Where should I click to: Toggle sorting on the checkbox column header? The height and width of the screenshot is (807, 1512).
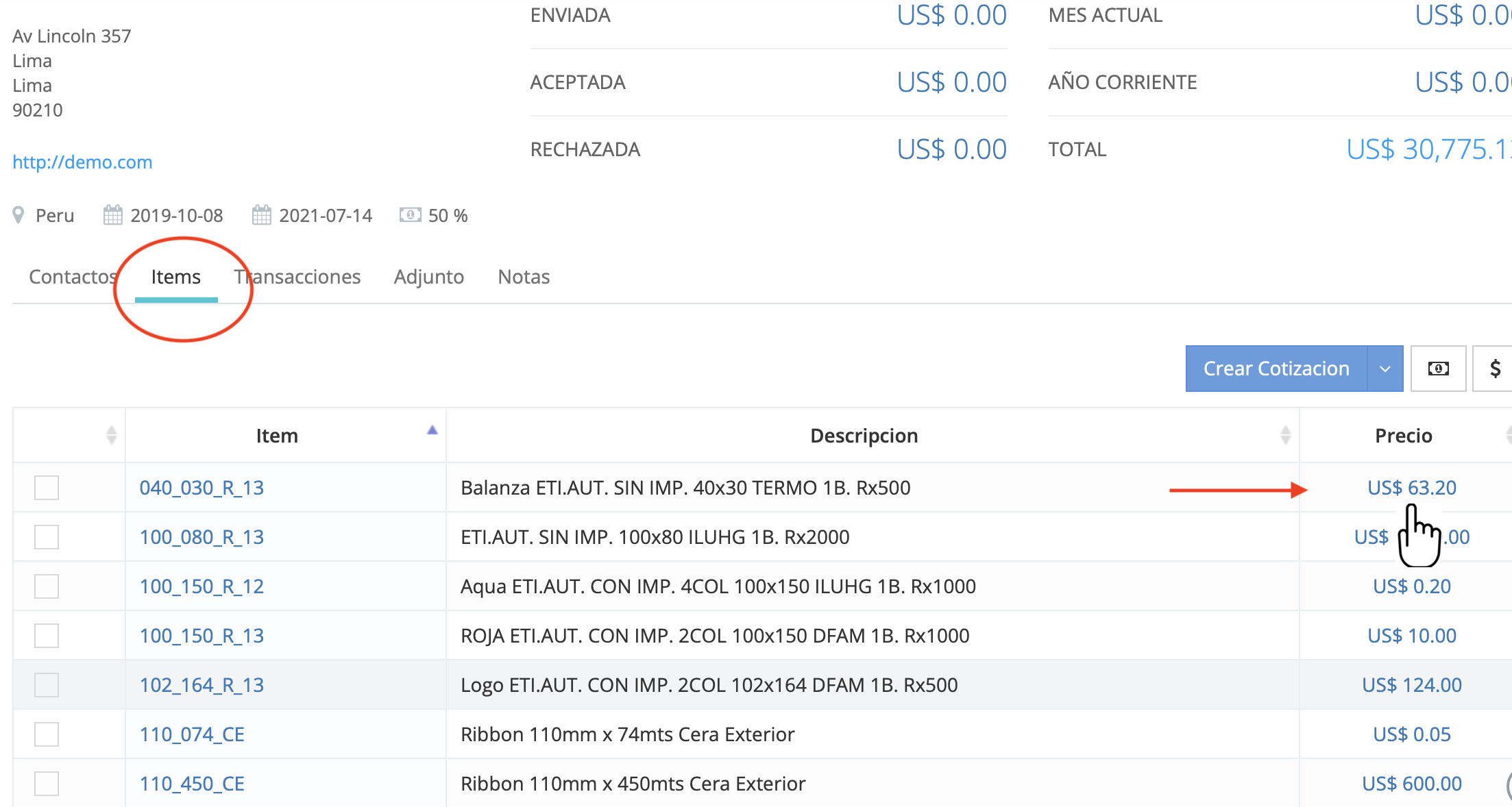pyautogui.click(x=111, y=435)
